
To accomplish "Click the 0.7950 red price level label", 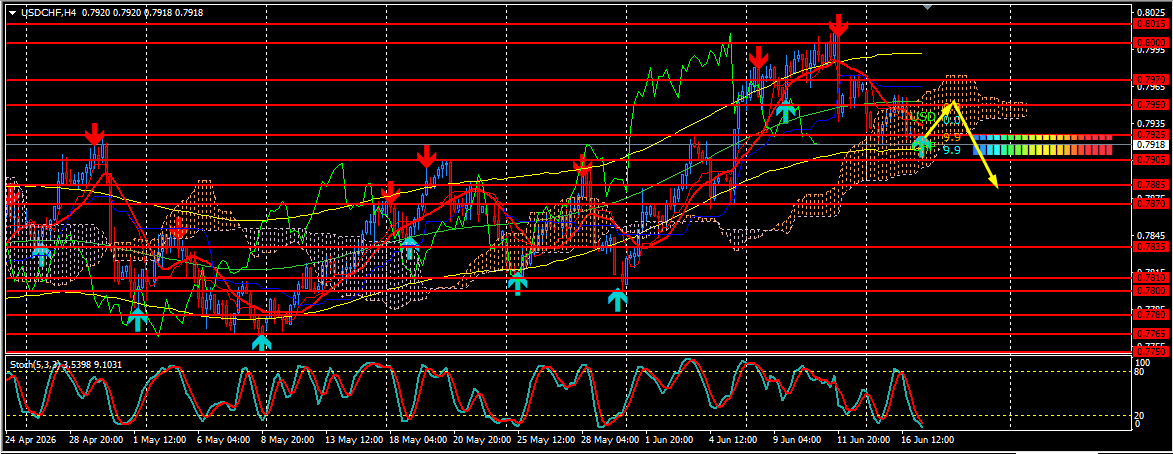I will tap(1151, 104).
